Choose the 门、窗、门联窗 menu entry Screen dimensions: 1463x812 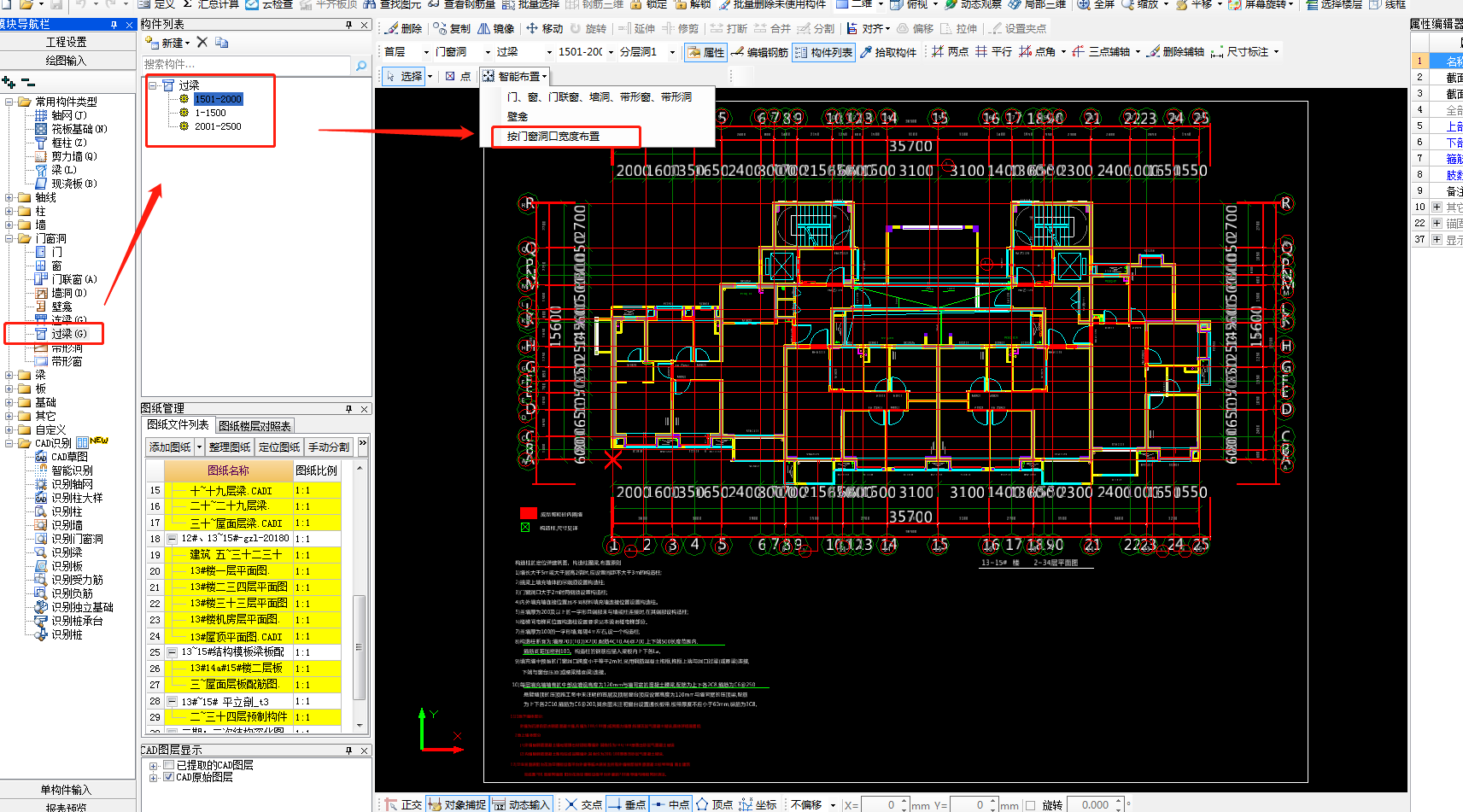(x=599, y=97)
